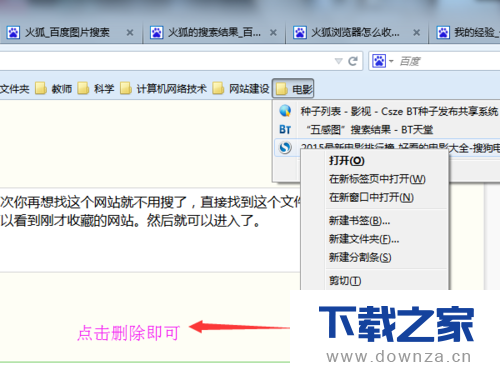The image size is (500, 375).
Task: Open the search engine selector dropdown
Action: pyautogui.click(x=383, y=61)
